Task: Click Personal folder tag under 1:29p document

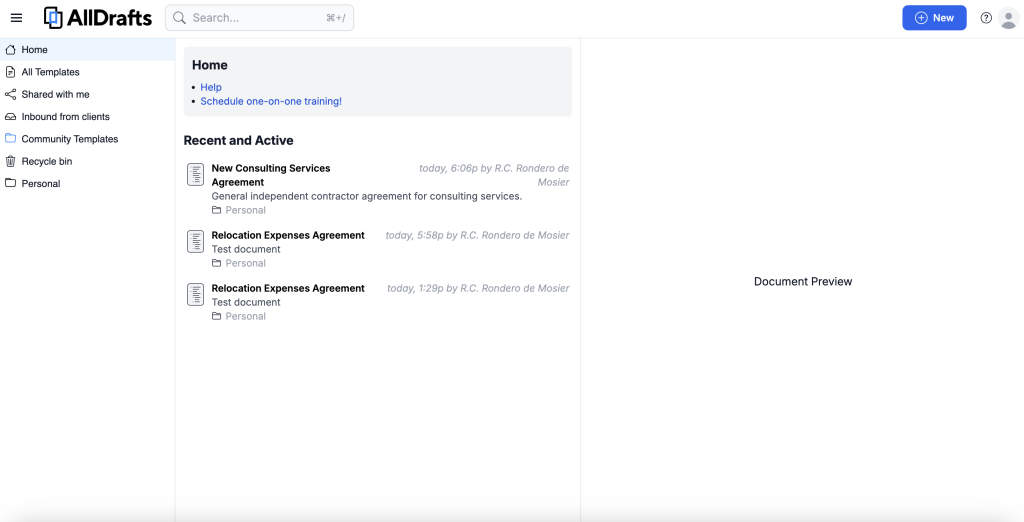Action: click(245, 316)
